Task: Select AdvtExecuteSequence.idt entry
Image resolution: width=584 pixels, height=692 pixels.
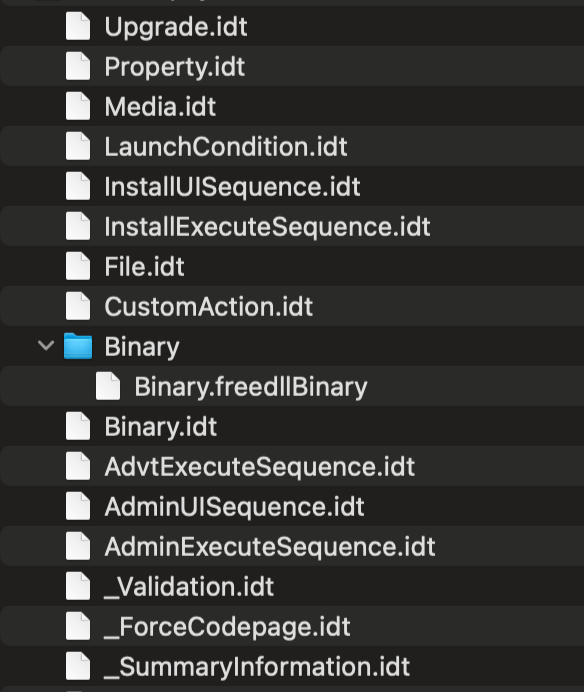Action: pos(260,467)
